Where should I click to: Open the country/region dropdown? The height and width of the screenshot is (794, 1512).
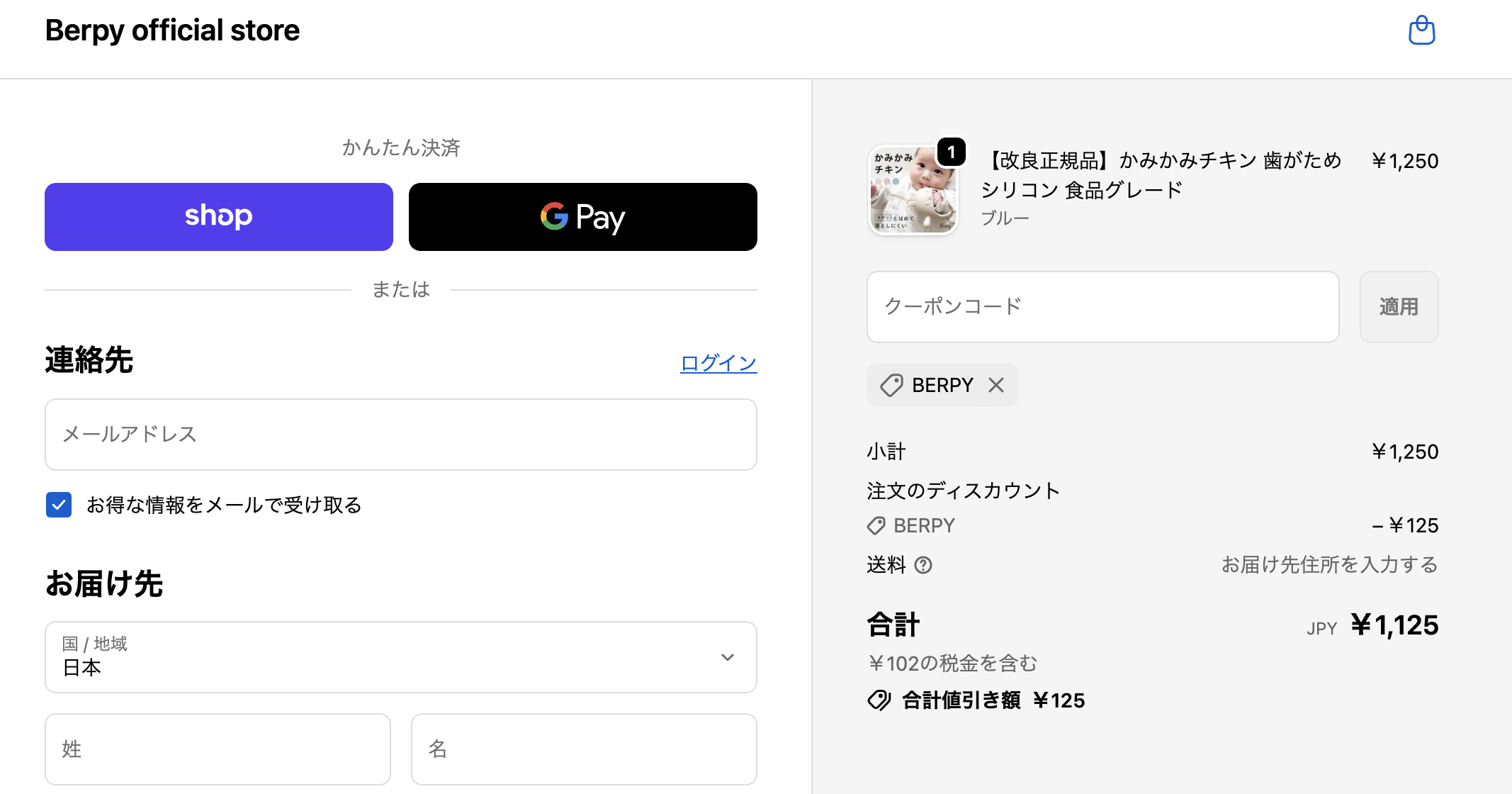[400, 657]
